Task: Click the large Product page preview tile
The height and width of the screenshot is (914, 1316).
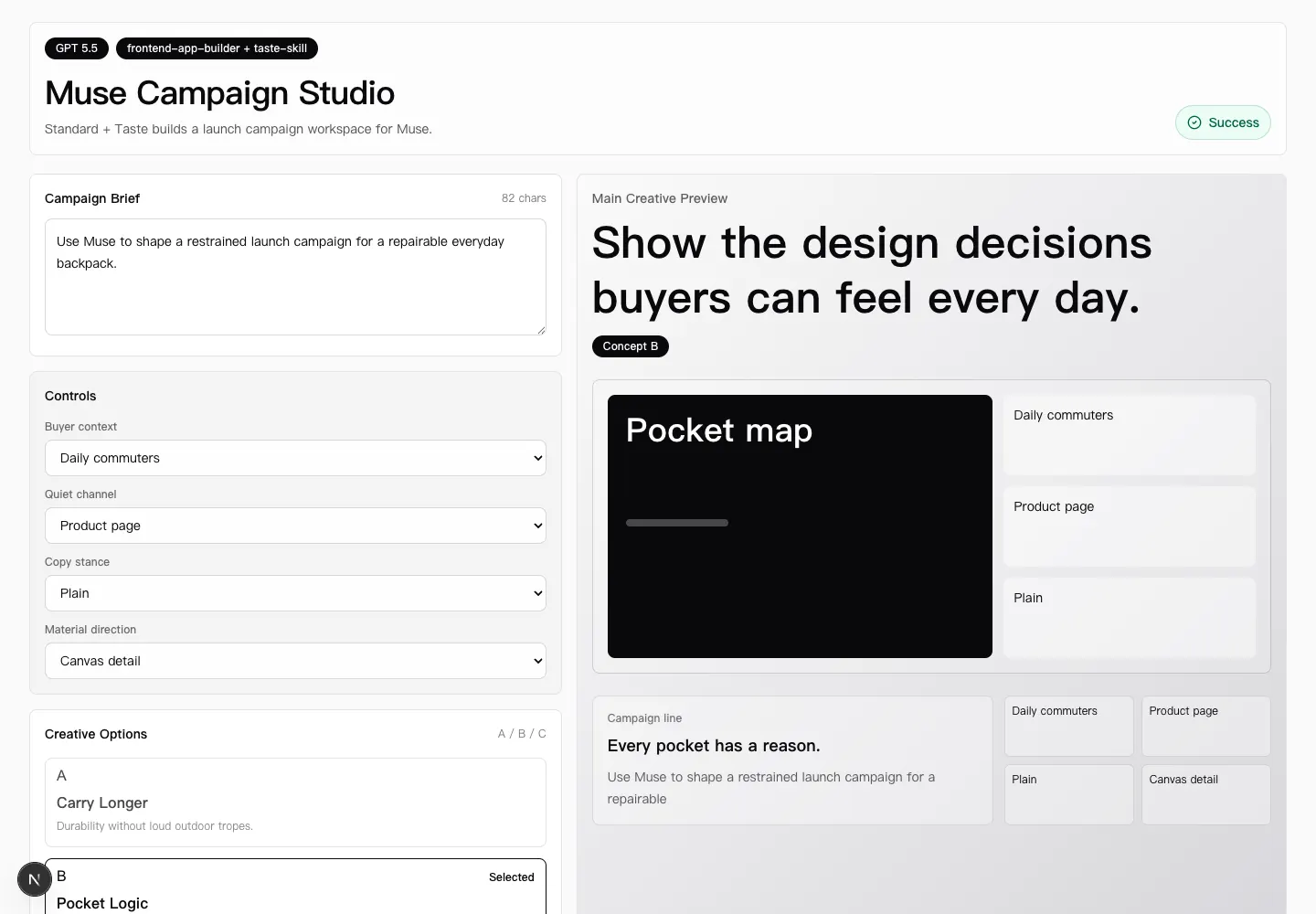Action: [x=1130, y=526]
